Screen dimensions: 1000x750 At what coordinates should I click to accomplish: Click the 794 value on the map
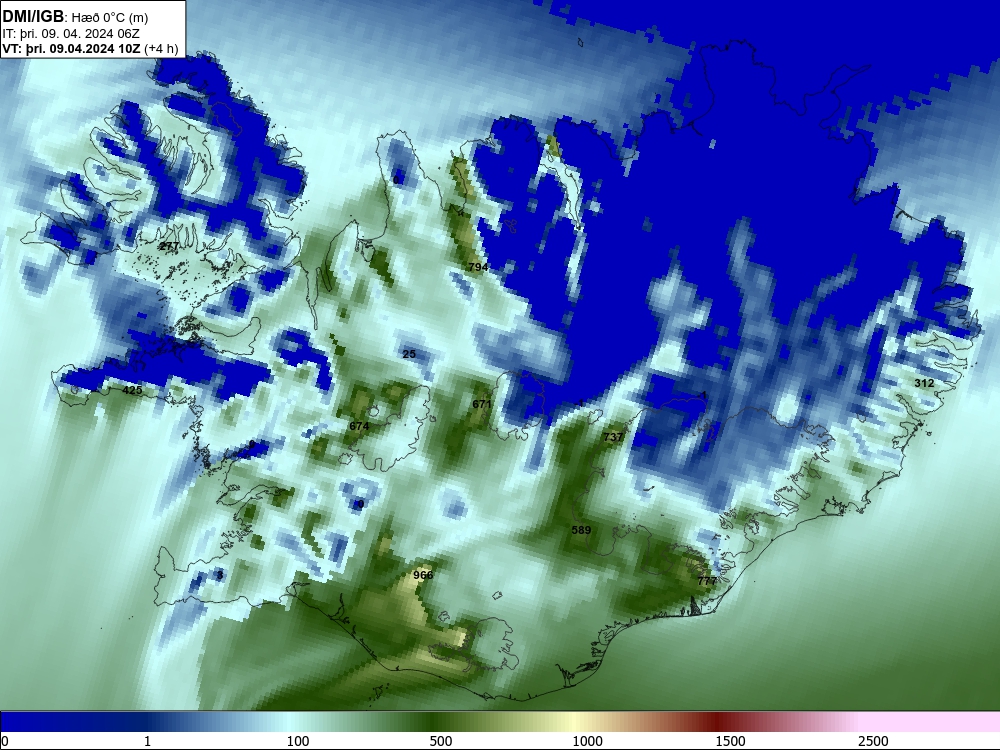(x=478, y=267)
